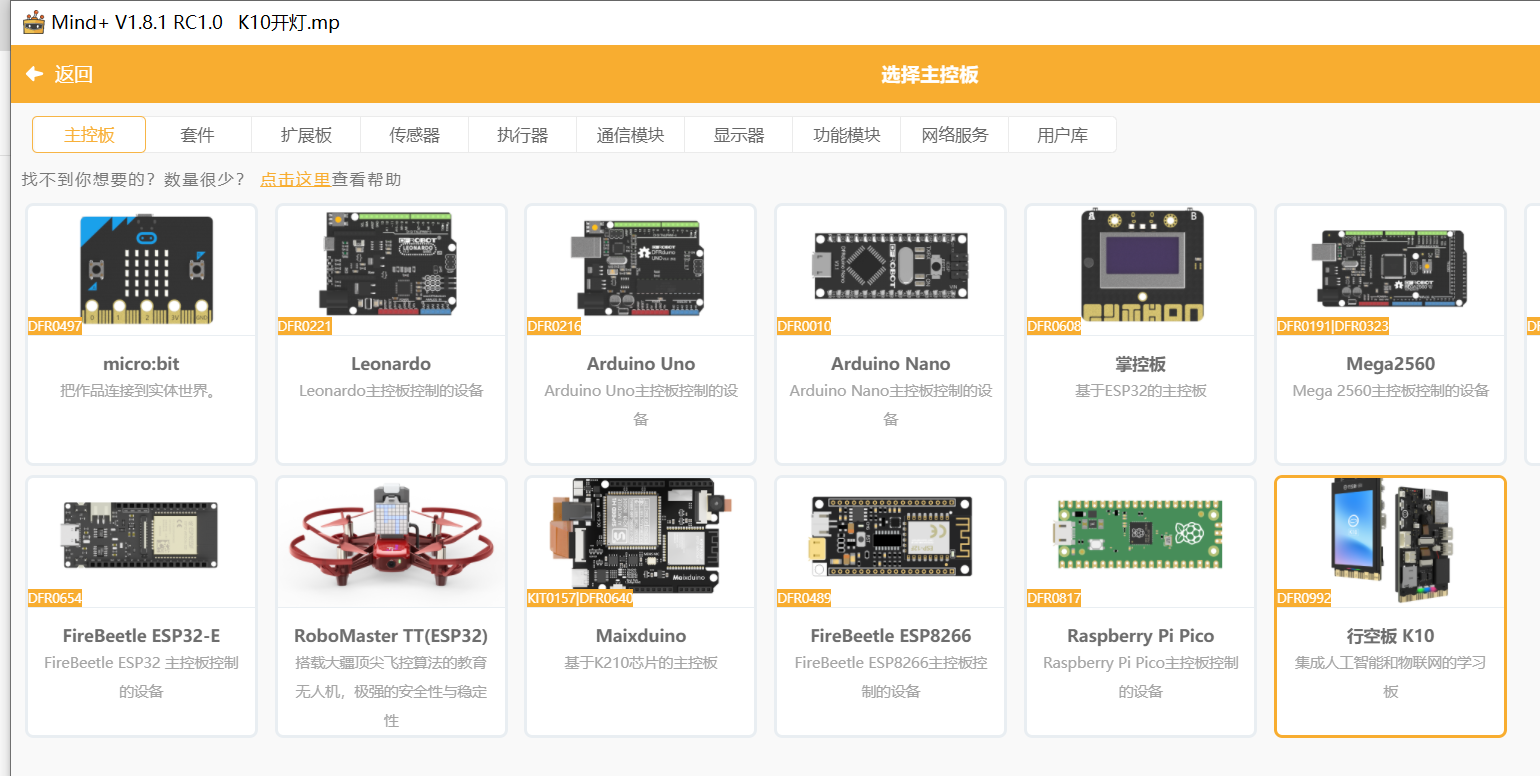Image resolution: width=1540 pixels, height=776 pixels.
Task: Click the DFR0010 product tag
Action: click(804, 326)
